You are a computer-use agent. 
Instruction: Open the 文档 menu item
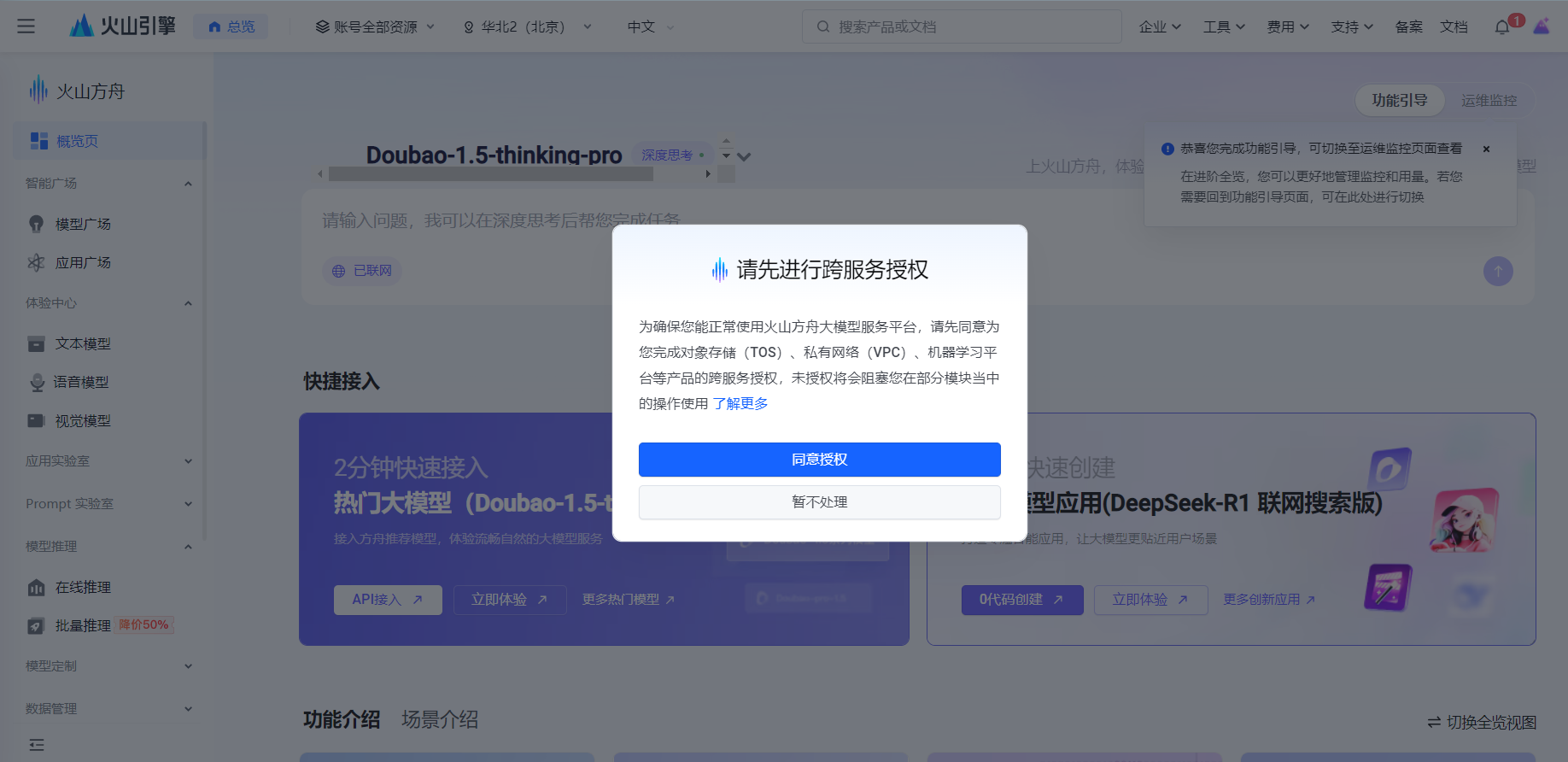click(x=1454, y=26)
